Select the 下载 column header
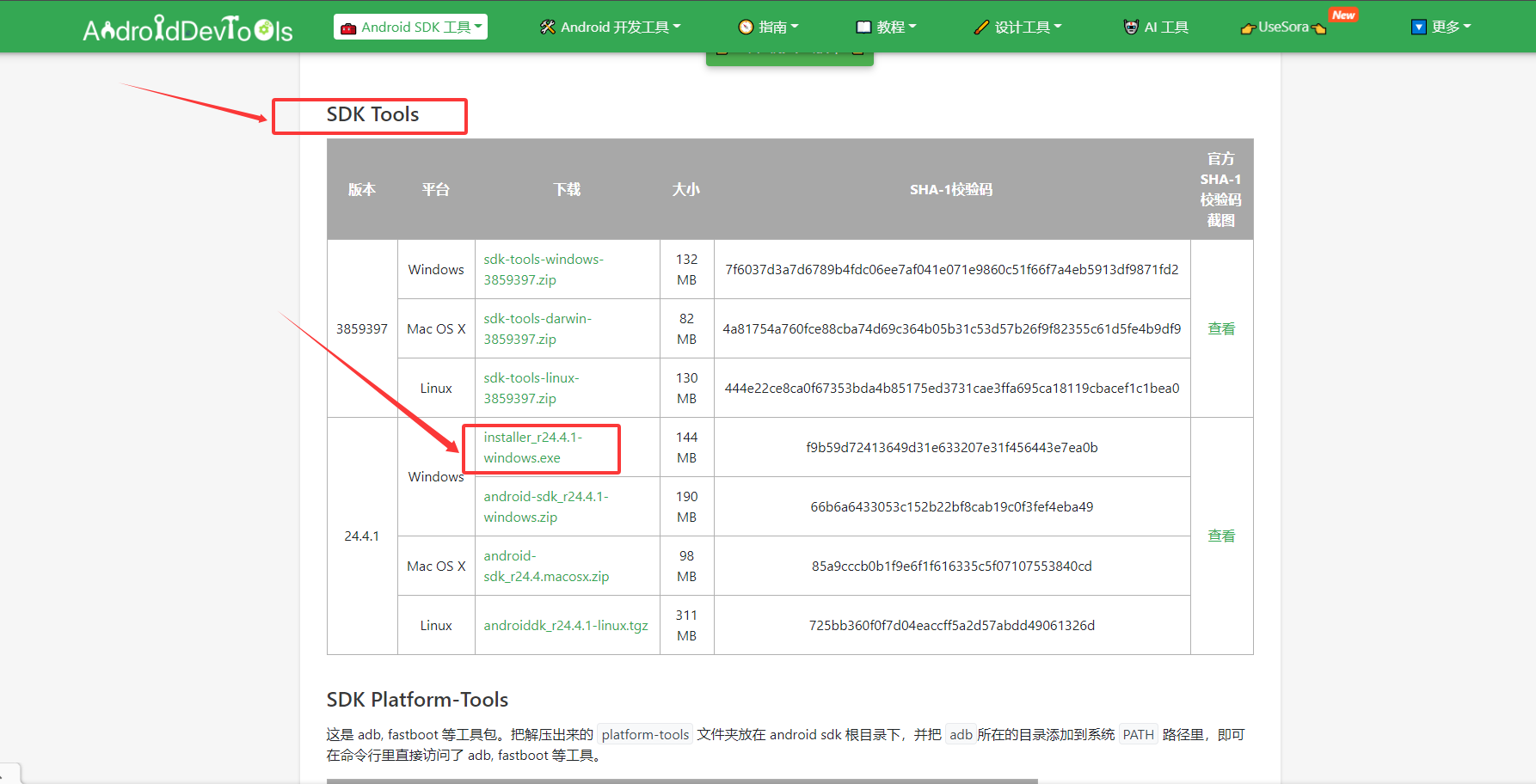 tap(568, 189)
